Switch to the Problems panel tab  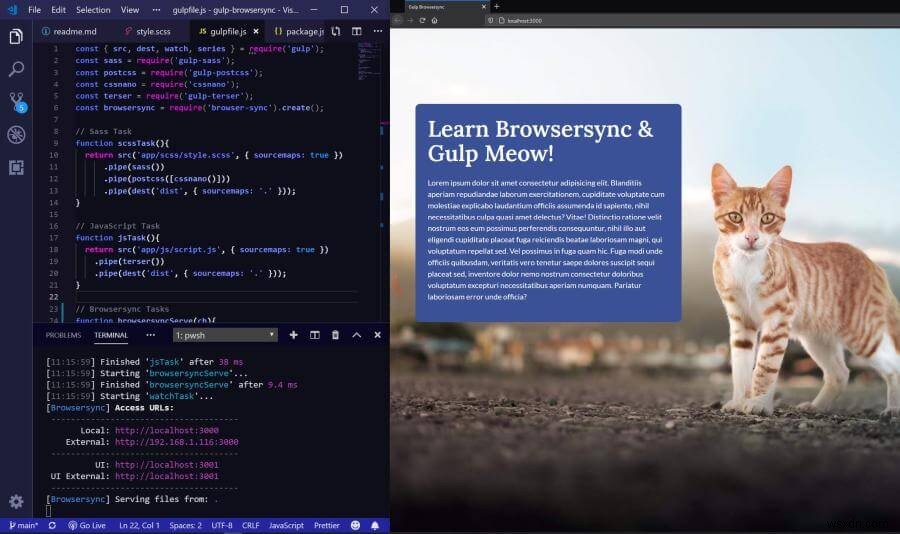coord(63,335)
